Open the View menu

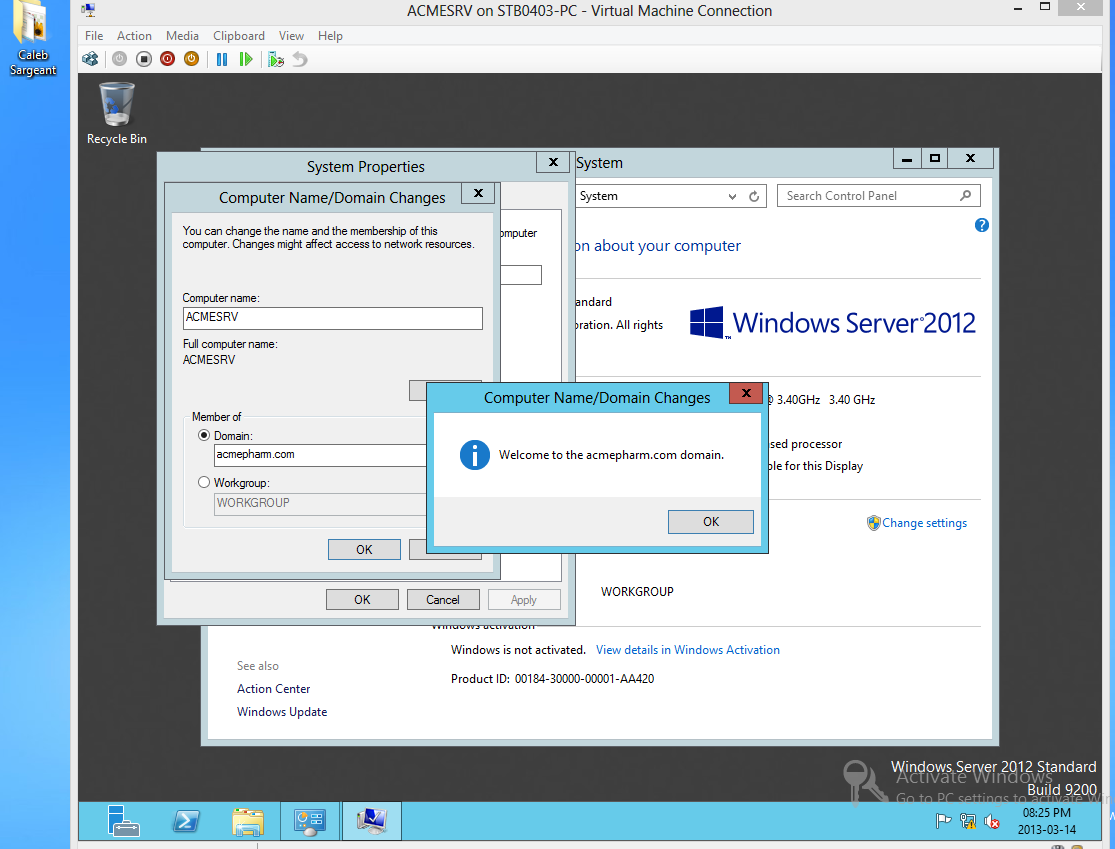coord(291,36)
